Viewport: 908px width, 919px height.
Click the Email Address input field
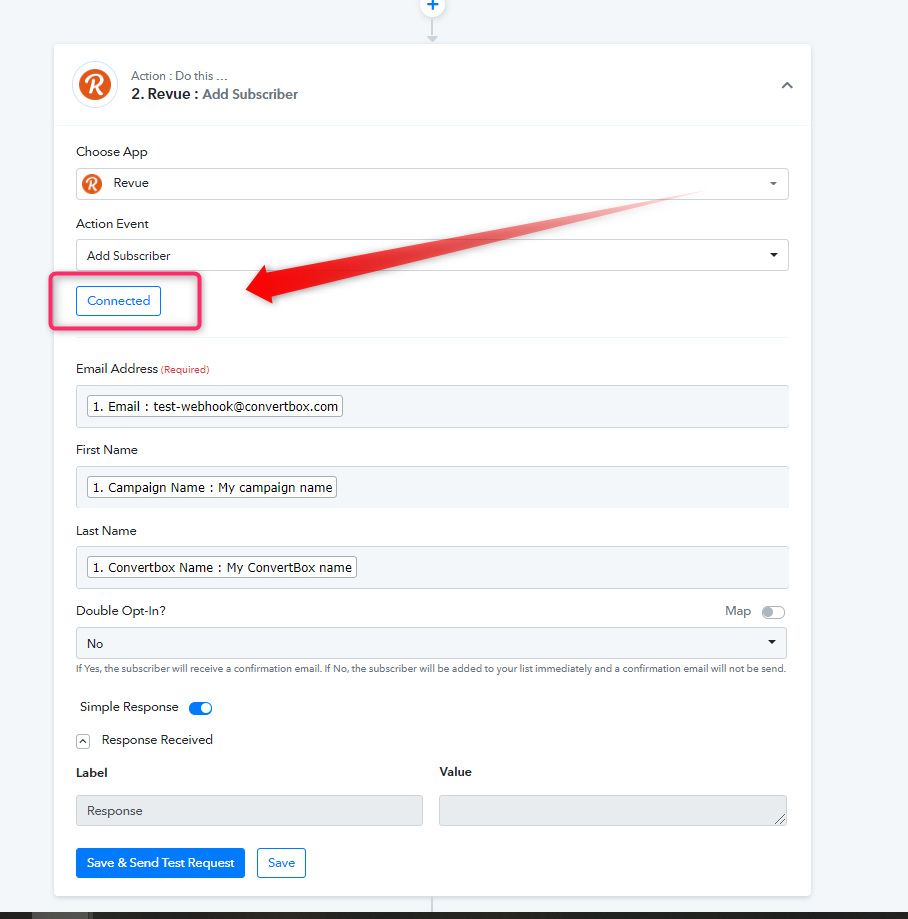432,406
